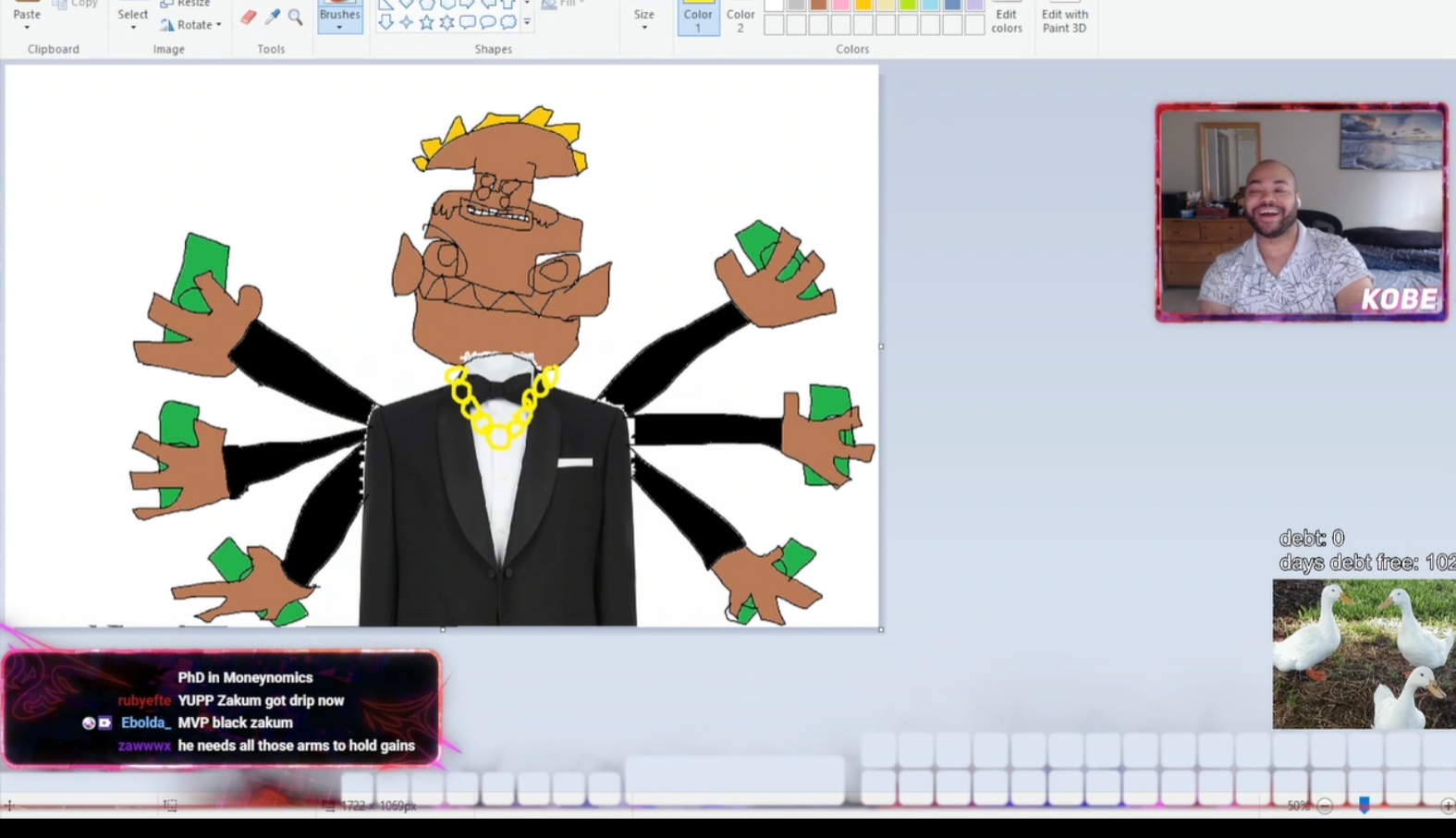Viewport: 1456px width, 838px height.
Task: Pick the light yellow color swatch
Action: pos(885,5)
